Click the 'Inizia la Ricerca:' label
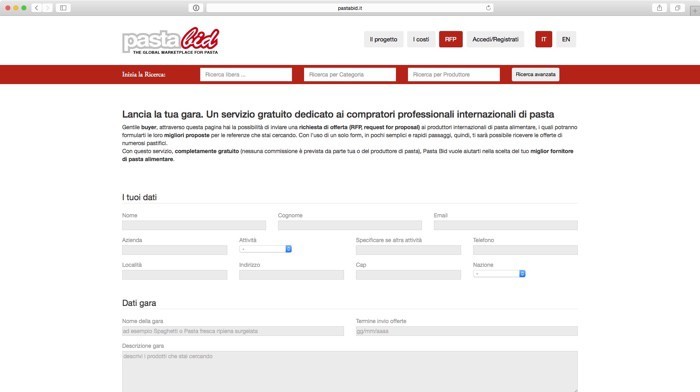 [144, 75]
